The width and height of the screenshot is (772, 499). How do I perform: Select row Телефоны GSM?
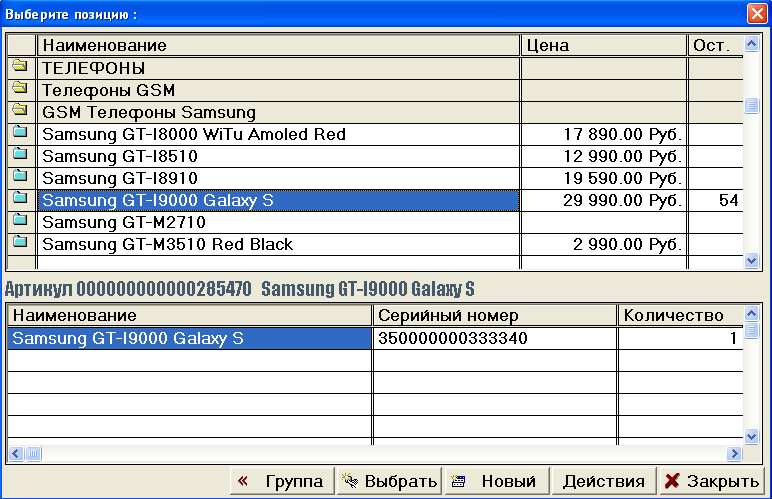point(279,90)
